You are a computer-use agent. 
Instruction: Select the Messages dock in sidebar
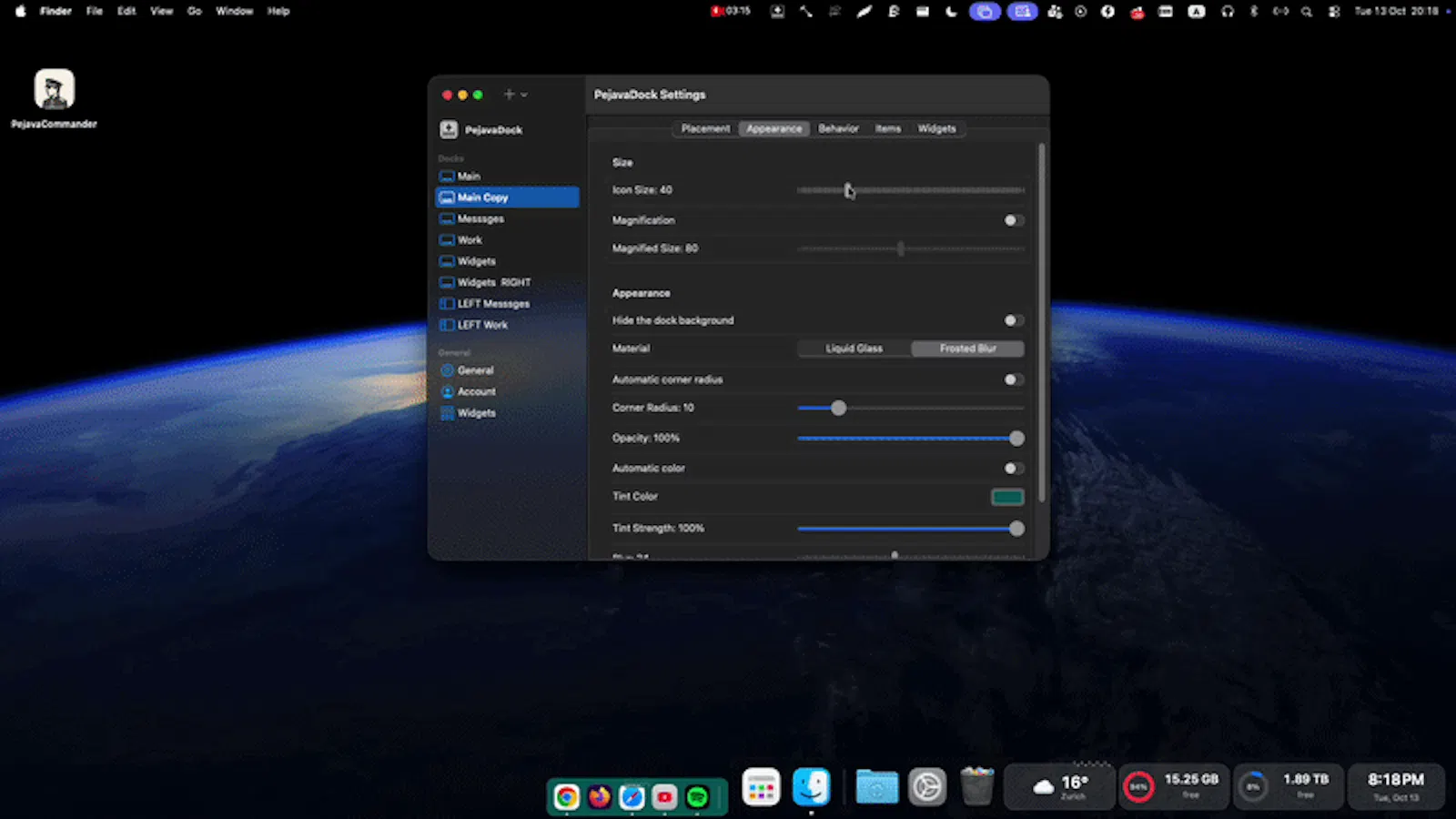coord(507,218)
